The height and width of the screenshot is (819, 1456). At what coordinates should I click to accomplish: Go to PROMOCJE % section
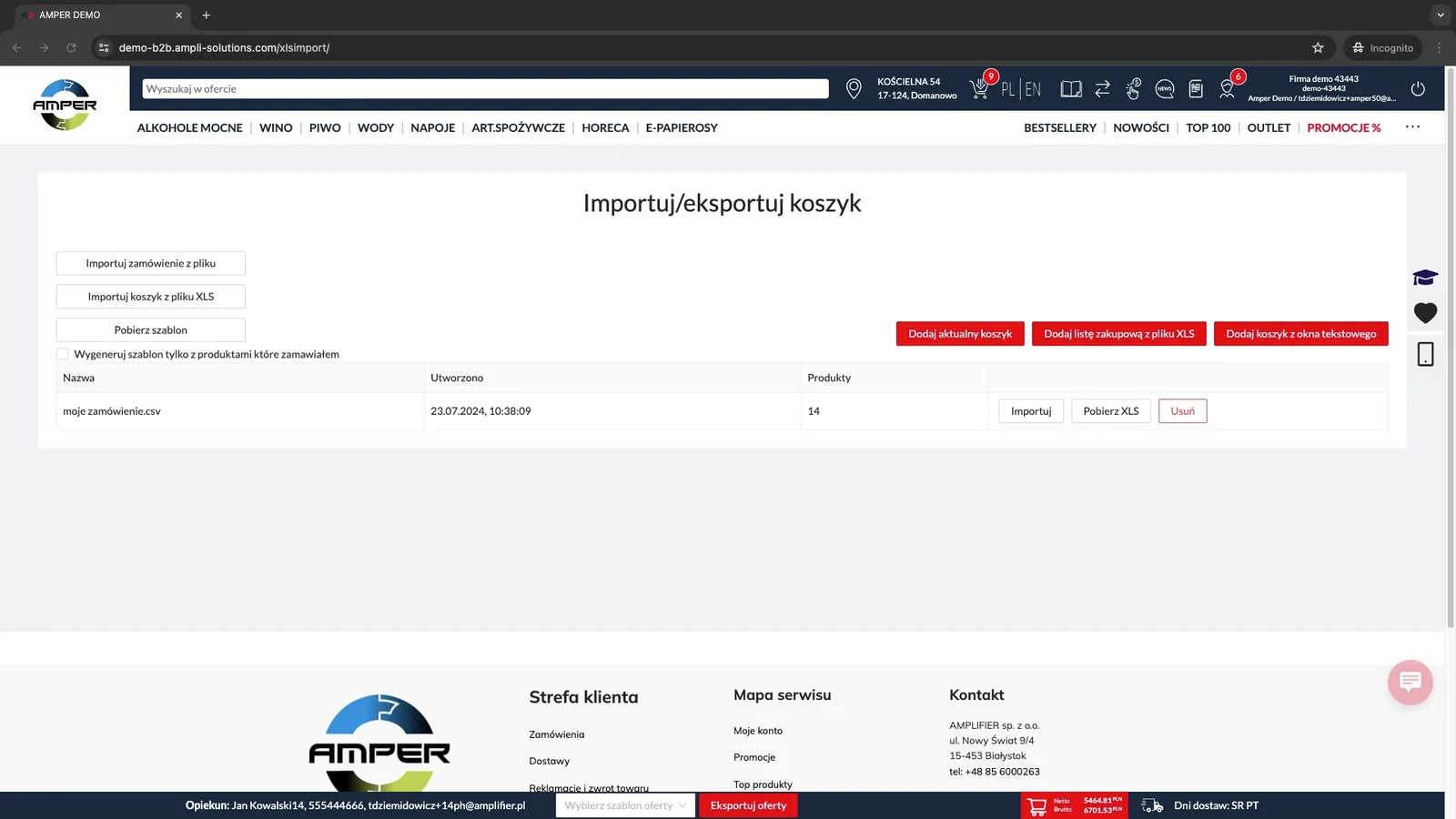[1343, 127]
